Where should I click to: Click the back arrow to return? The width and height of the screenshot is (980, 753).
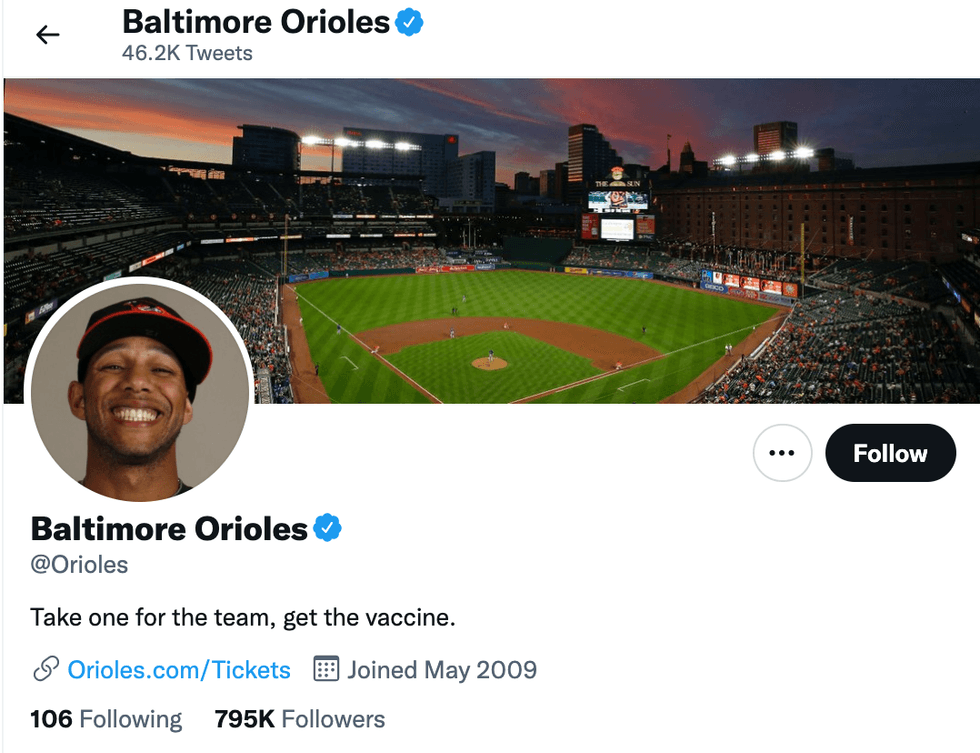[47, 34]
